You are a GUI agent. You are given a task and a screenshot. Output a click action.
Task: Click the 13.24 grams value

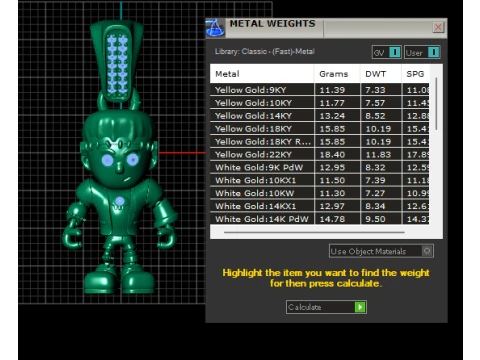click(332, 116)
